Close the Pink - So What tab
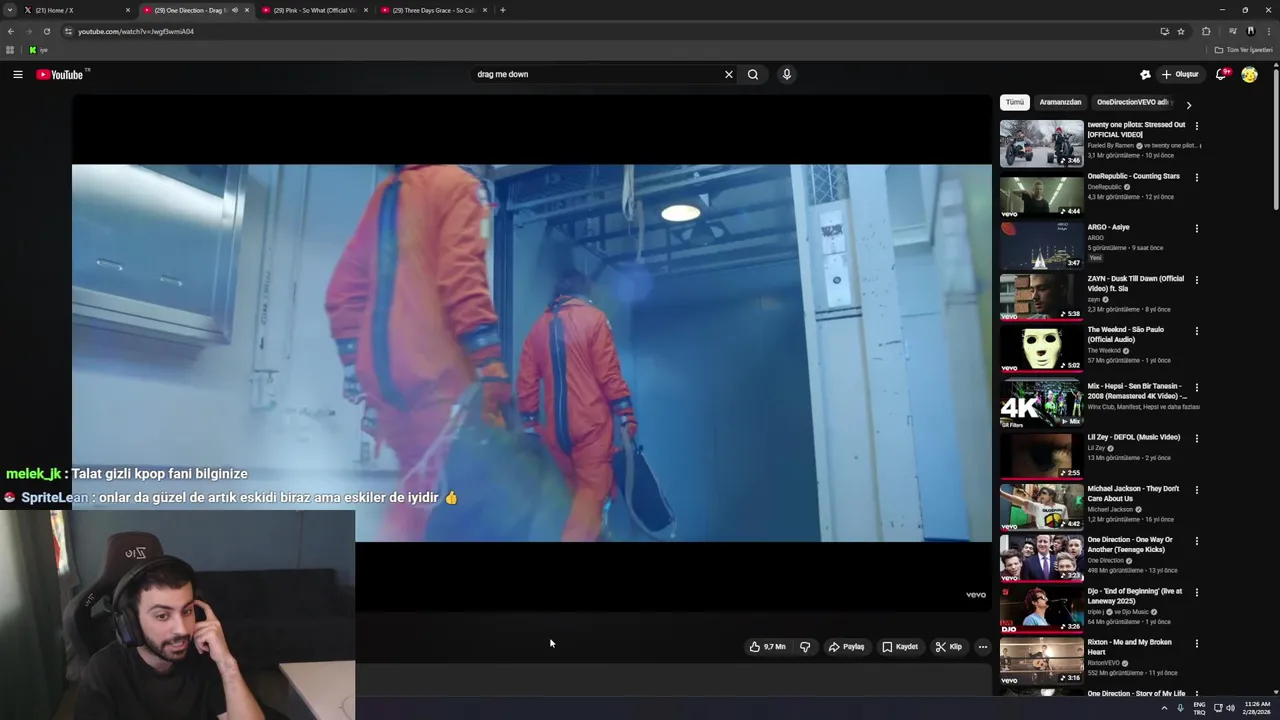 coord(366,10)
